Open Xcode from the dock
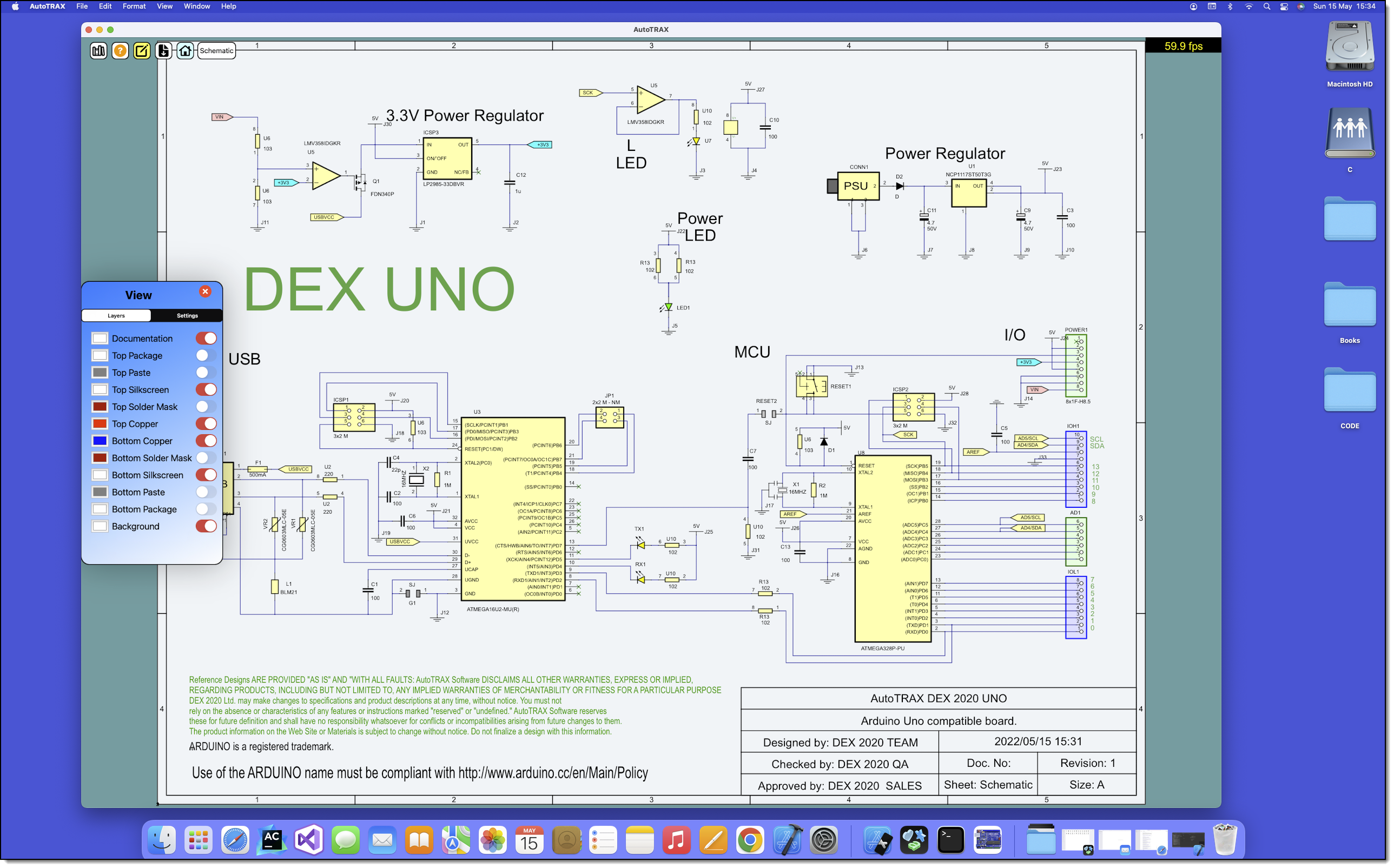The height and width of the screenshot is (868, 1394). pyautogui.click(x=787, y=841)
